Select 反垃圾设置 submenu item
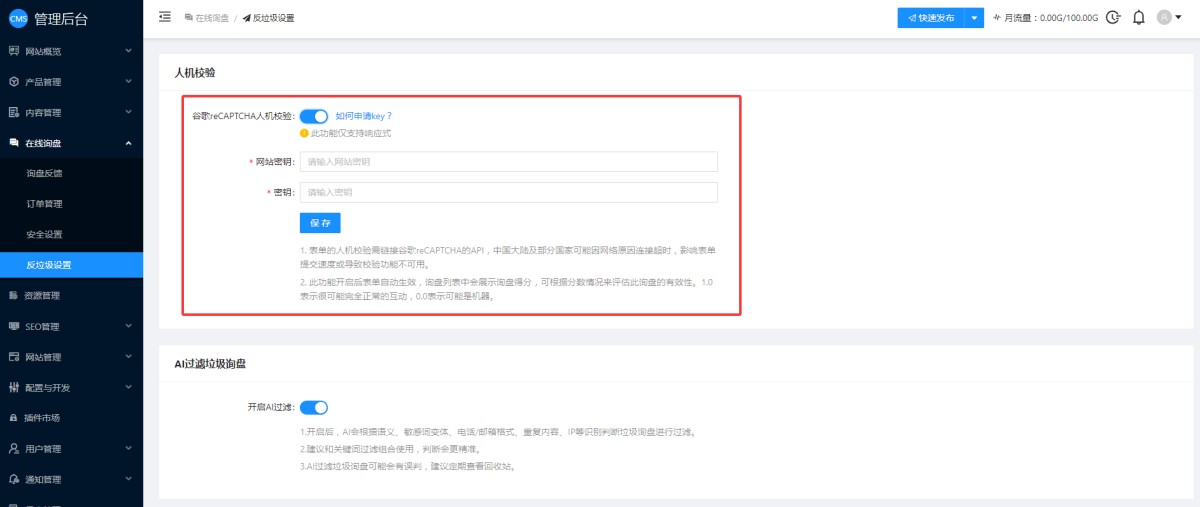The height and width of the screenshot is (507, 1200). 71,265
